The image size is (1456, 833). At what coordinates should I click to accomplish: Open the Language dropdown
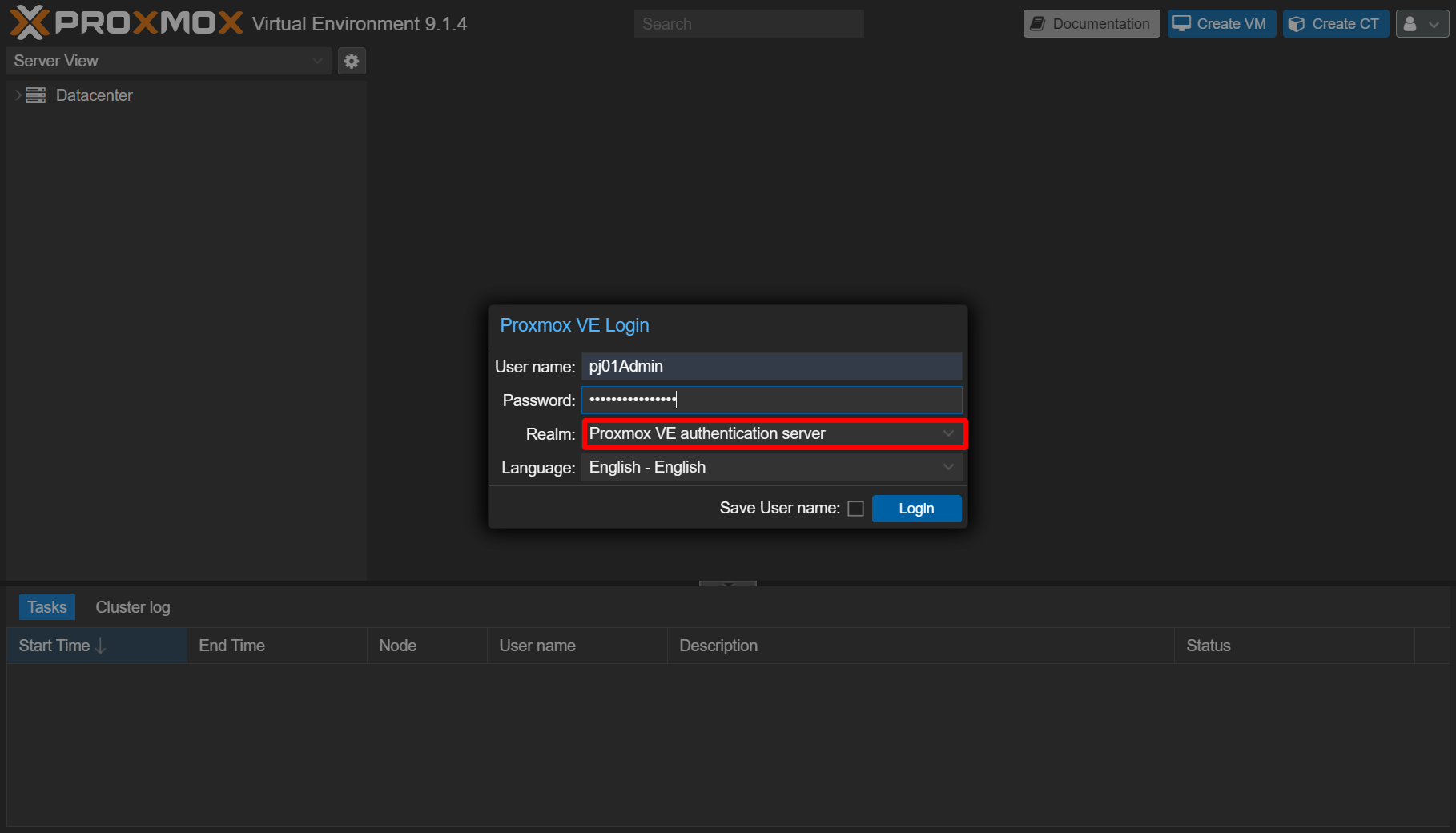948,467
